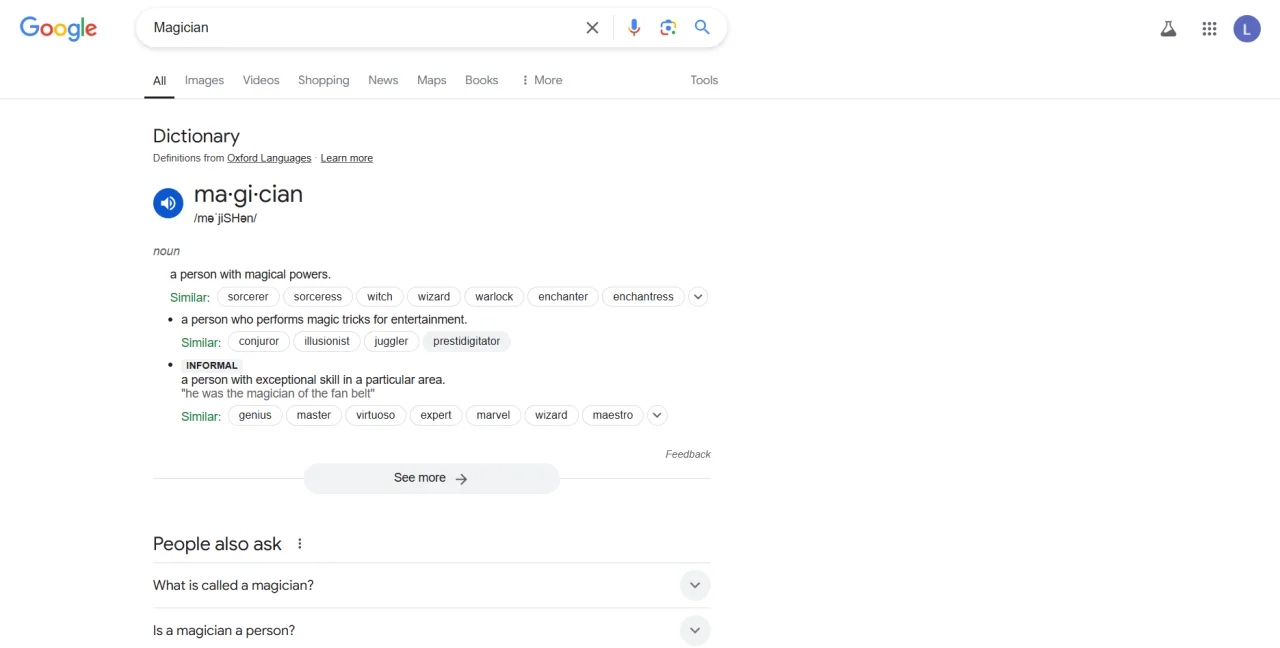Switch to the News tab
1280x648 pixels.
[x=383, y=80]
